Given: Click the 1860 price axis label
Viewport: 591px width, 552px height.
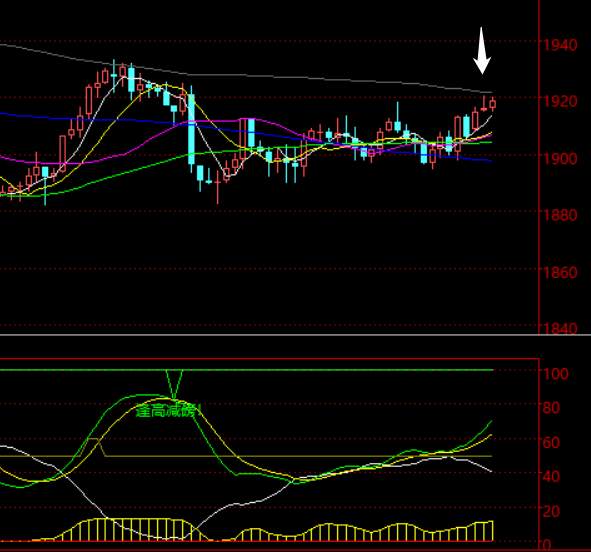Looking at the screenshot, I should (x=560, y=272).
